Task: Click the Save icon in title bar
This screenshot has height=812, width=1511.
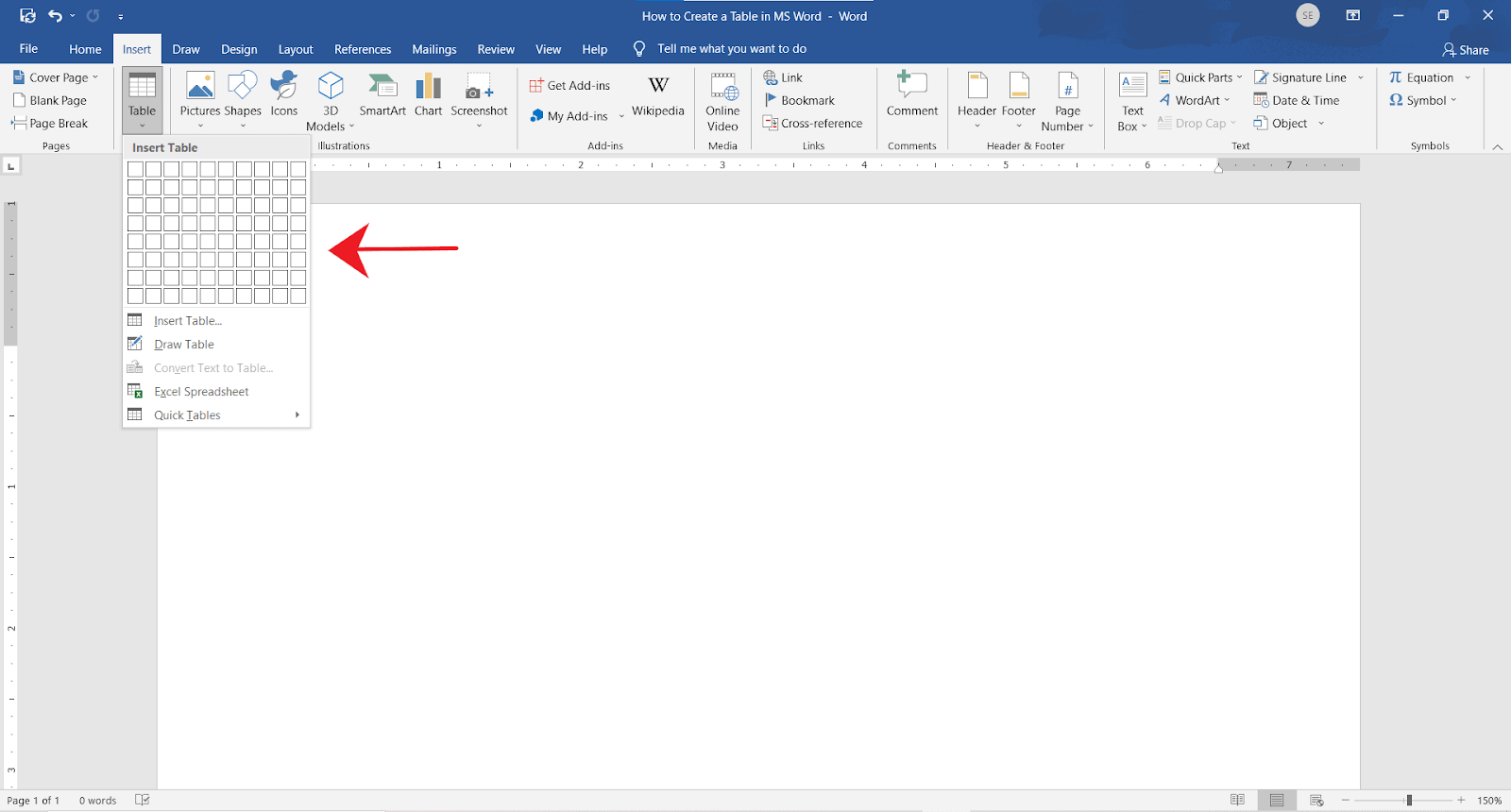Action: coord(27,15)
